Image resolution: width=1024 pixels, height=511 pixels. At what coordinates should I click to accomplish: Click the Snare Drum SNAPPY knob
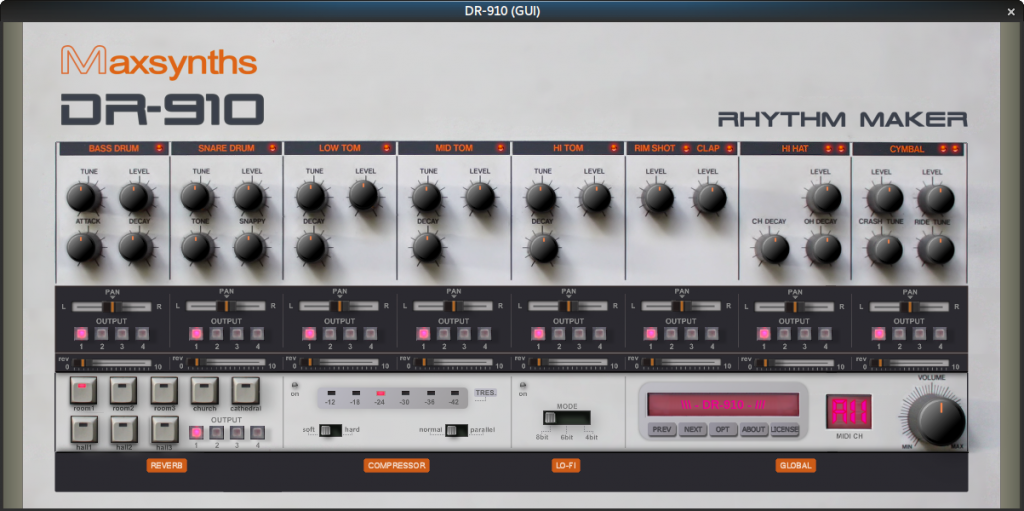tap(248, 247)
